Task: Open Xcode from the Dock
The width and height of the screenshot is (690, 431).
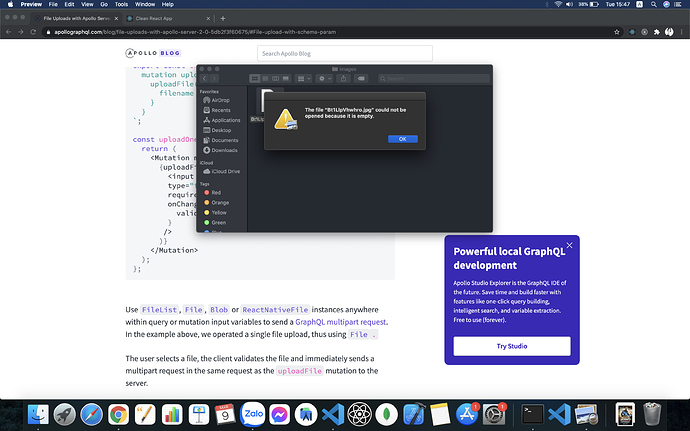Action: tap(414, 414)
